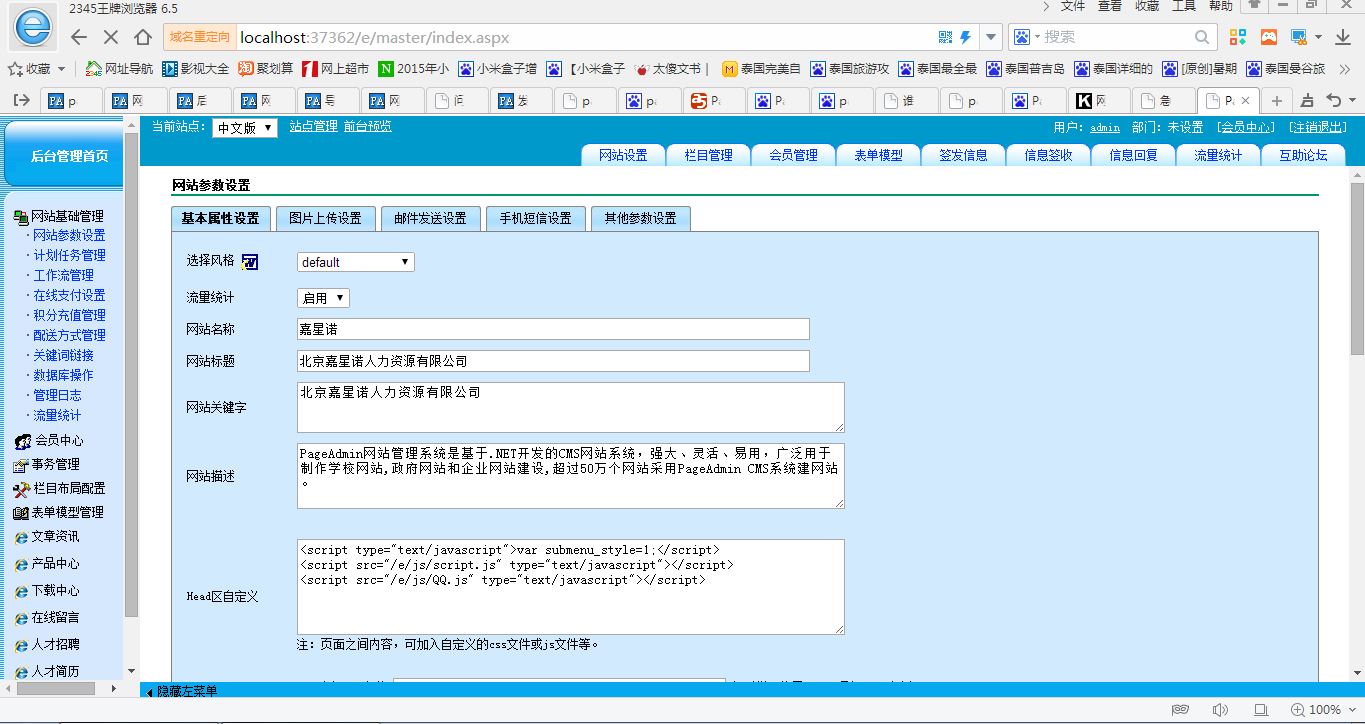Click the browser home button
The width and height of the screenshot is (1365, 724).
(x=143, y=37)
